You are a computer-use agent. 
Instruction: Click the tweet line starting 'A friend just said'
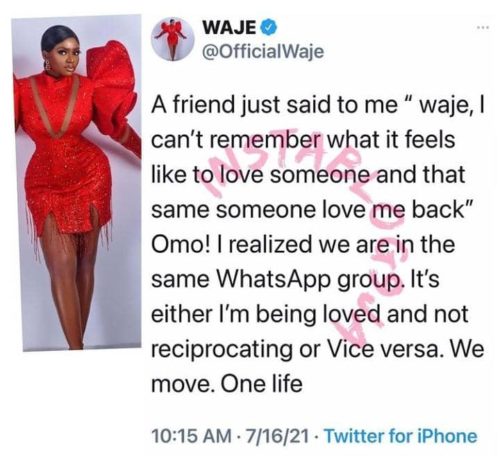tap(318, 105)
